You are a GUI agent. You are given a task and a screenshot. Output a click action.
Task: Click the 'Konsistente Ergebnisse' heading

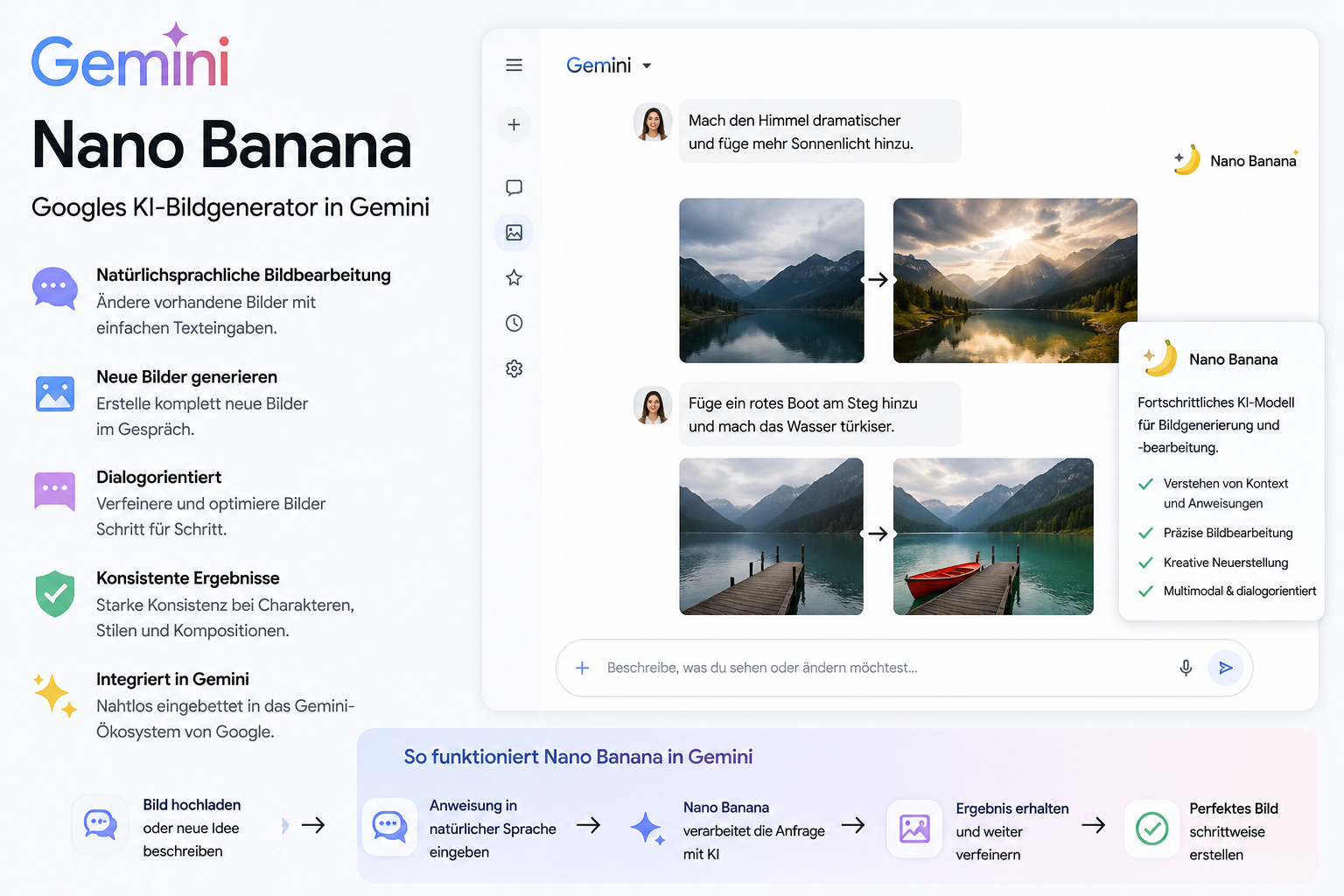click(188, 578)
